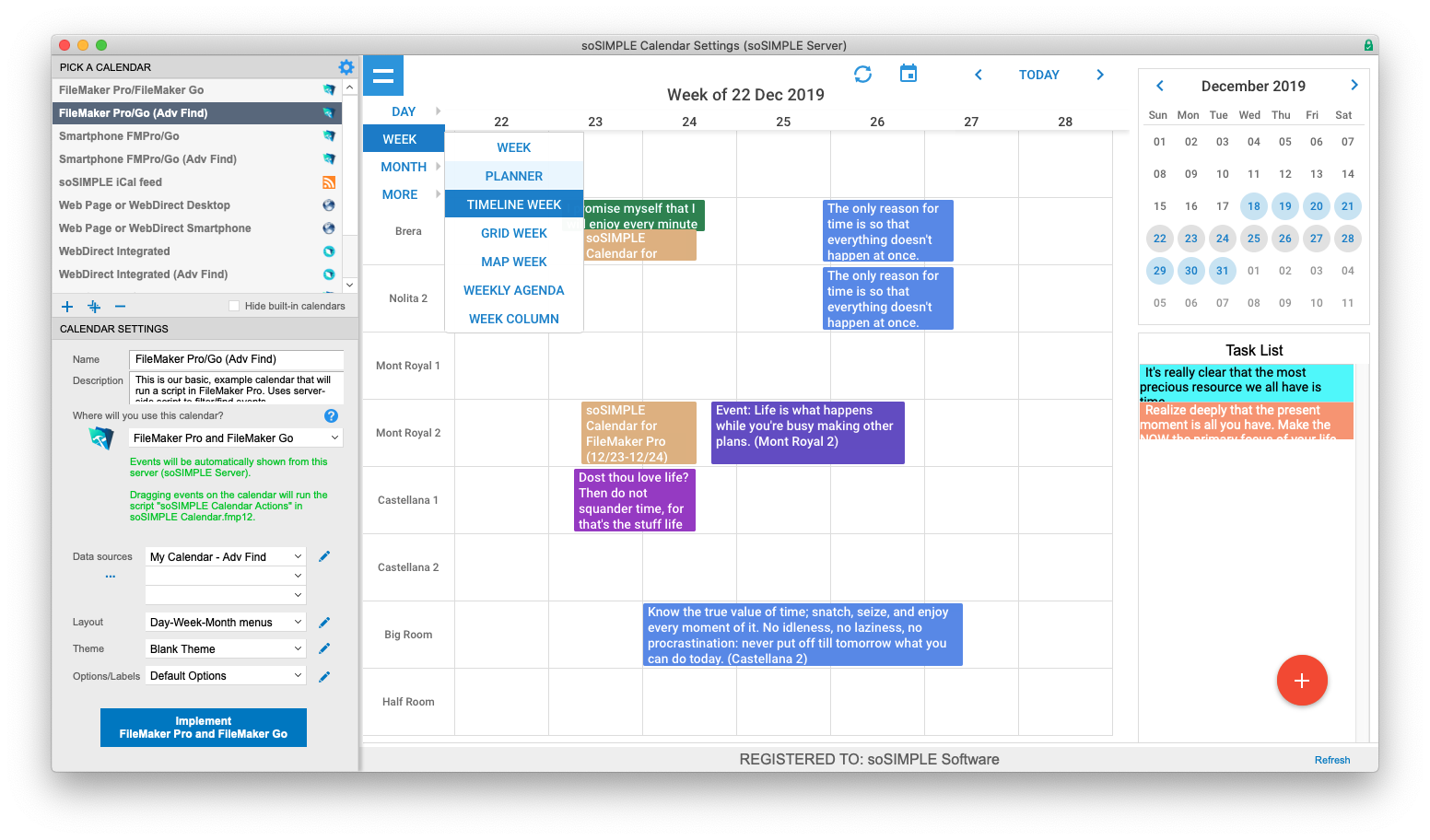Open the Big Room 'Know the true value' event
Screen dimensions: 1430x840
pyautogui.click(x=803, y=635)
